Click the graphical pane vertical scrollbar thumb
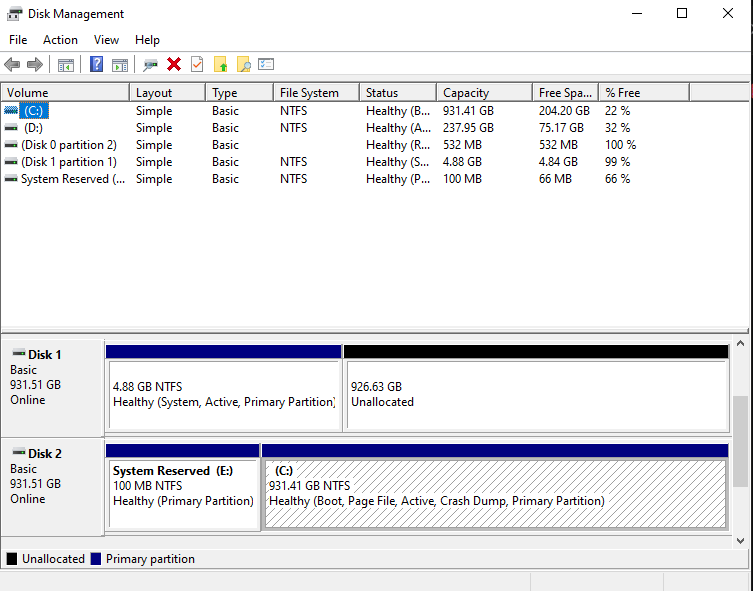Screen dimensions: 753x591 pos(741,441)
